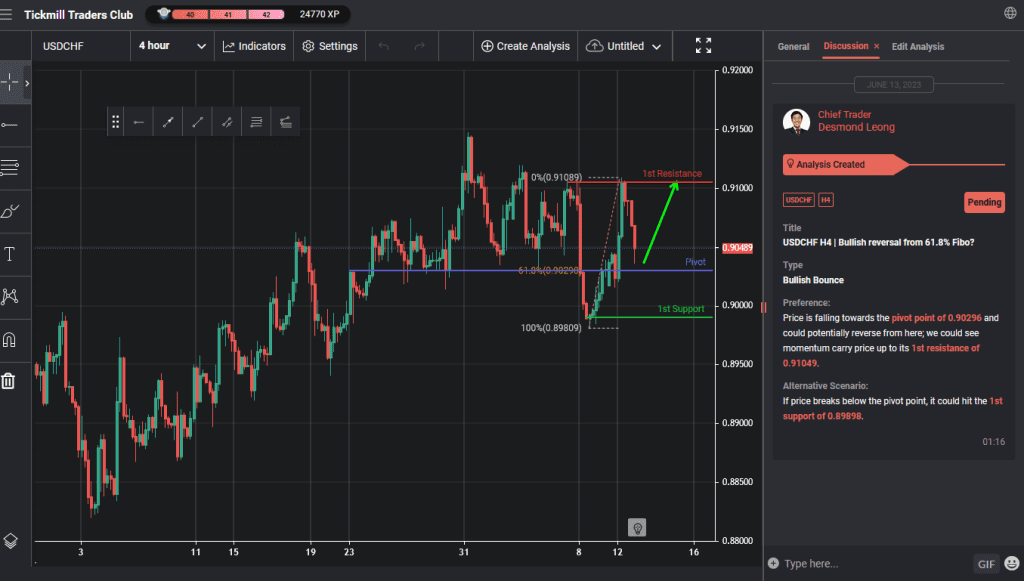Switch to the General tab
This screenshot has height=581, width=1024.
[793, 46]
